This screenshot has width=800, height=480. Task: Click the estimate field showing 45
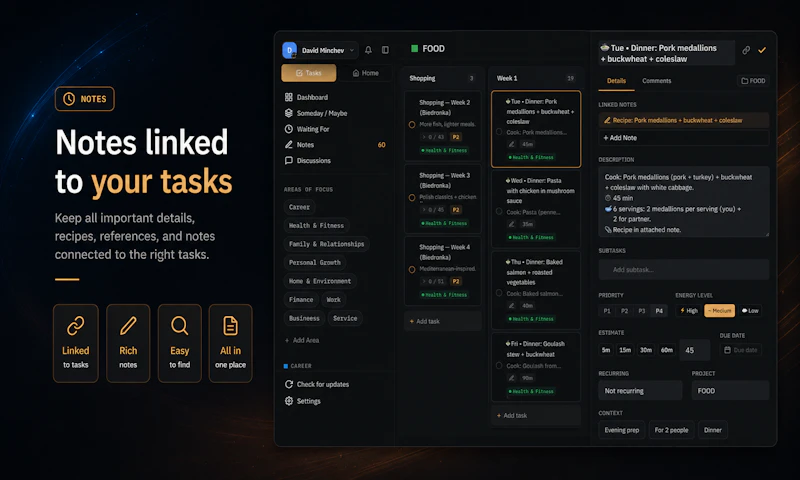[x=694, y=350]
